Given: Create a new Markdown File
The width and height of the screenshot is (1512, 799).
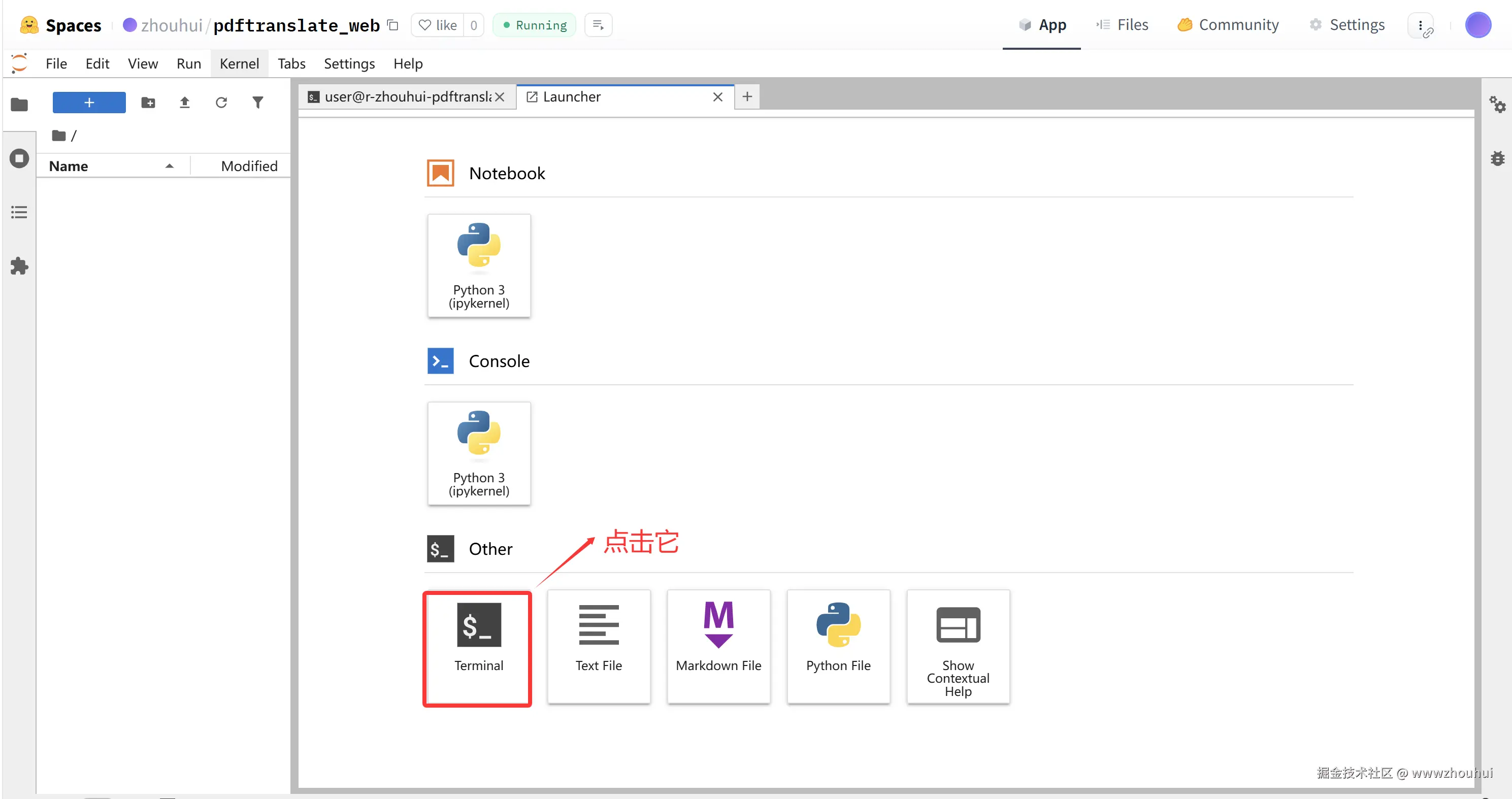Looking at the screenshot, I should point(718,648).
